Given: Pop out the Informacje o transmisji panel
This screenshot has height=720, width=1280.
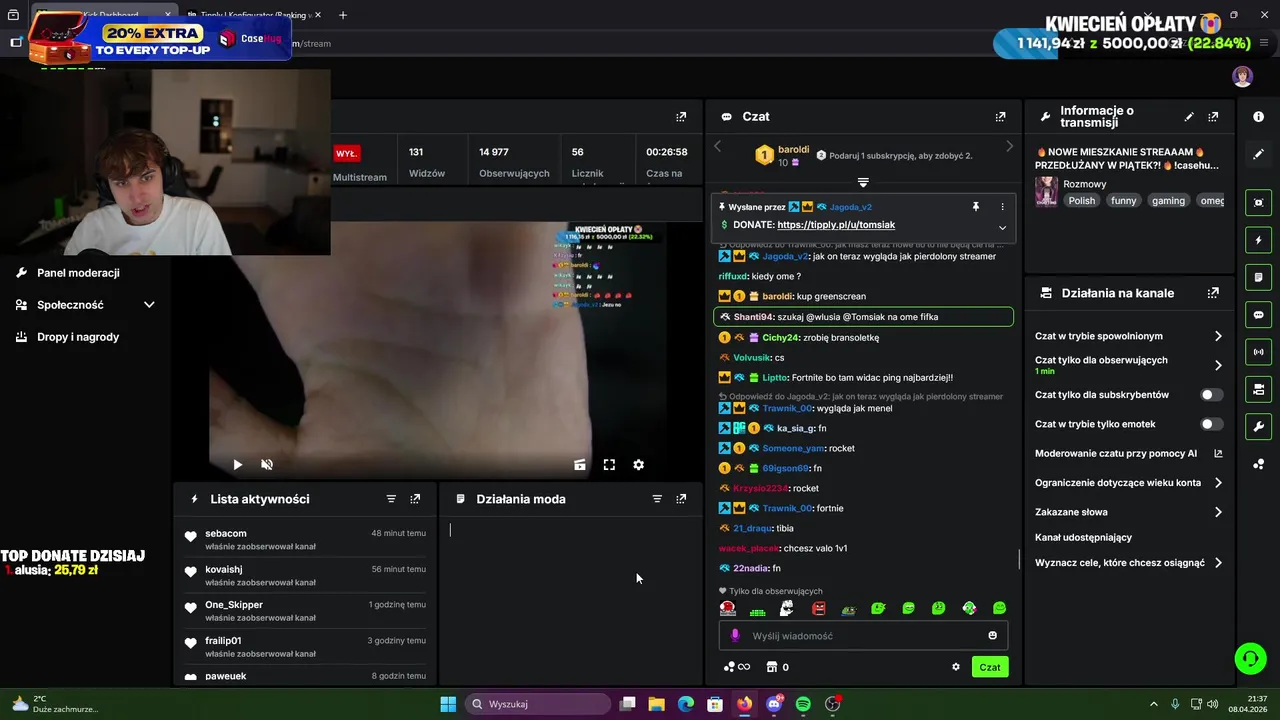Looking at the screenshot, I should tap(1213, 117).
